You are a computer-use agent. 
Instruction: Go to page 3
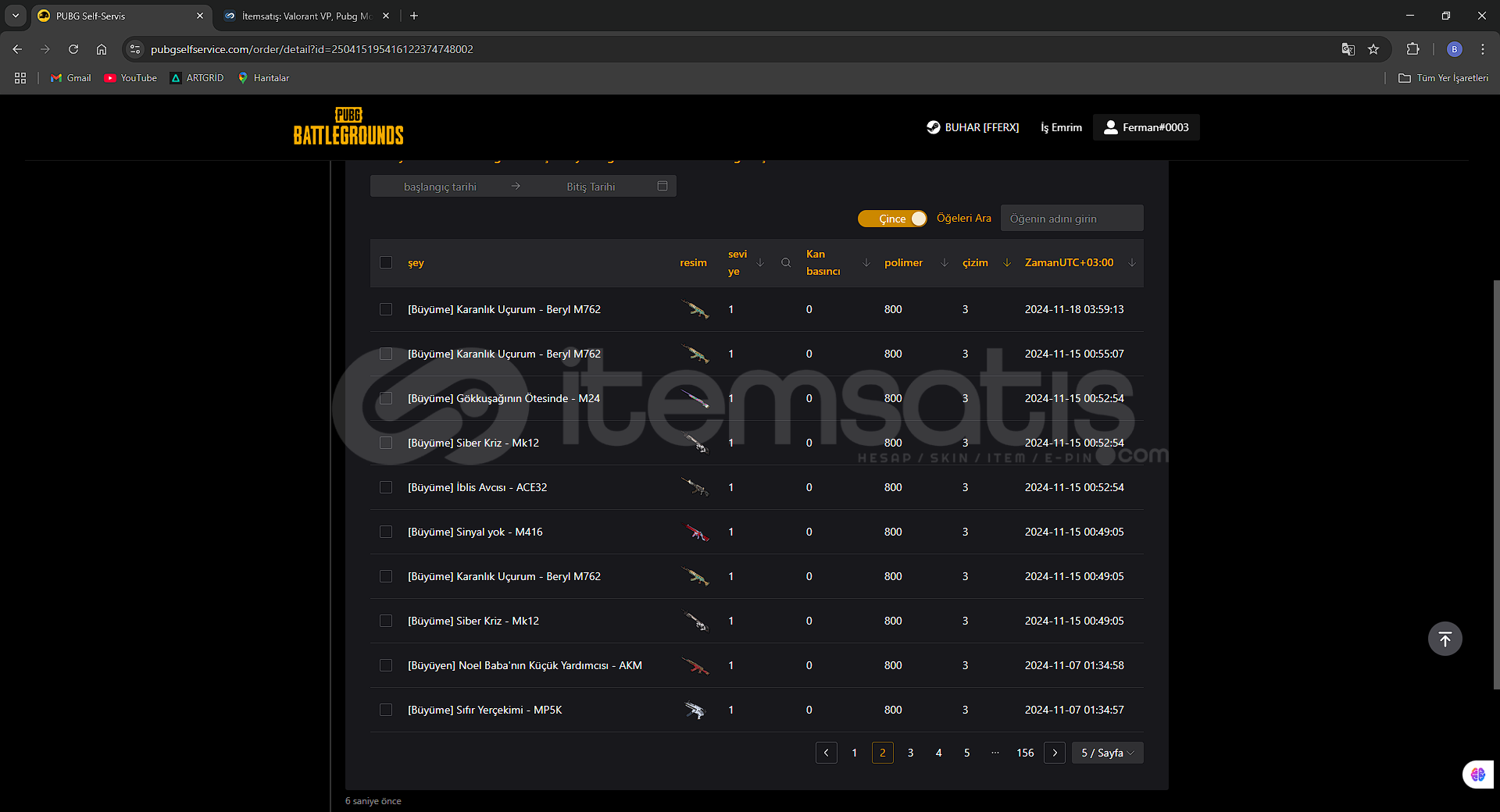click(x=911, y=753)
